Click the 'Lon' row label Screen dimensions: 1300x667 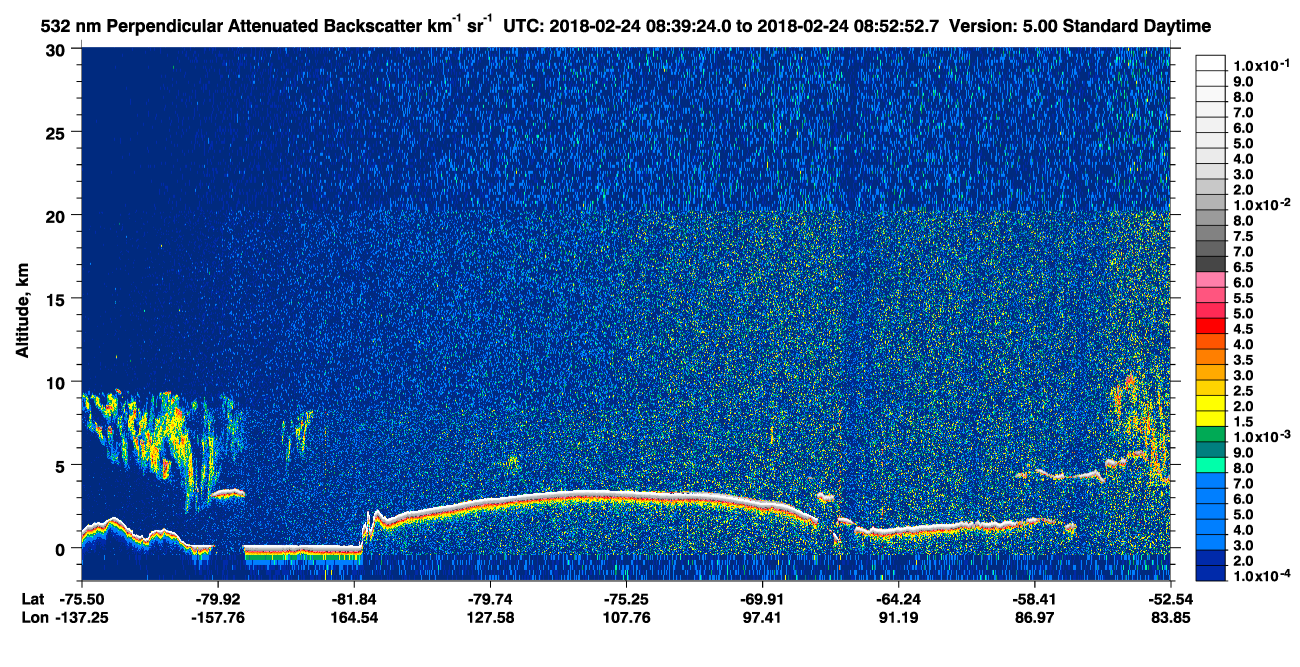pyautogui.click(x=35, y=617)
